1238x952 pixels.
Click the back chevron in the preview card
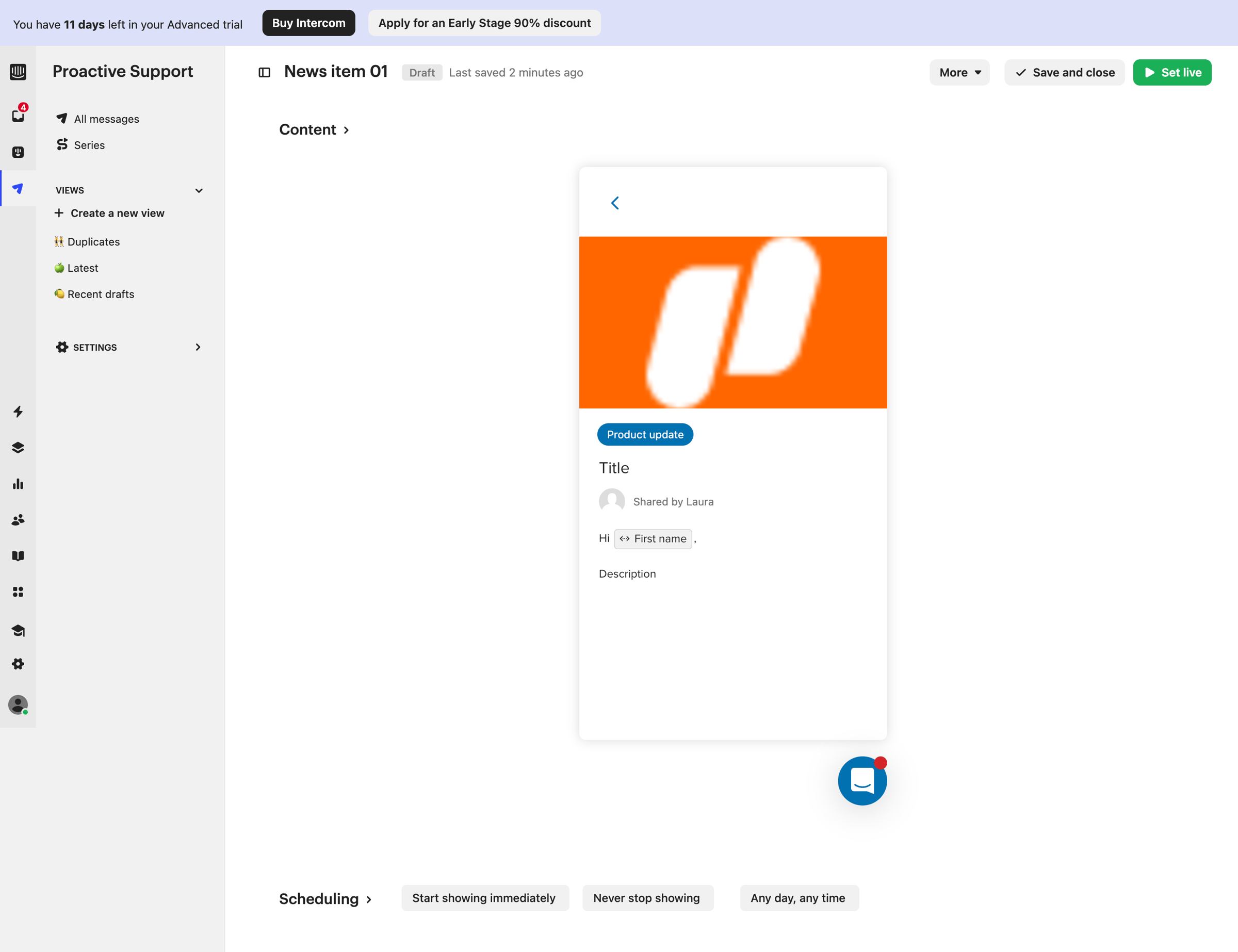click(615, 203)
